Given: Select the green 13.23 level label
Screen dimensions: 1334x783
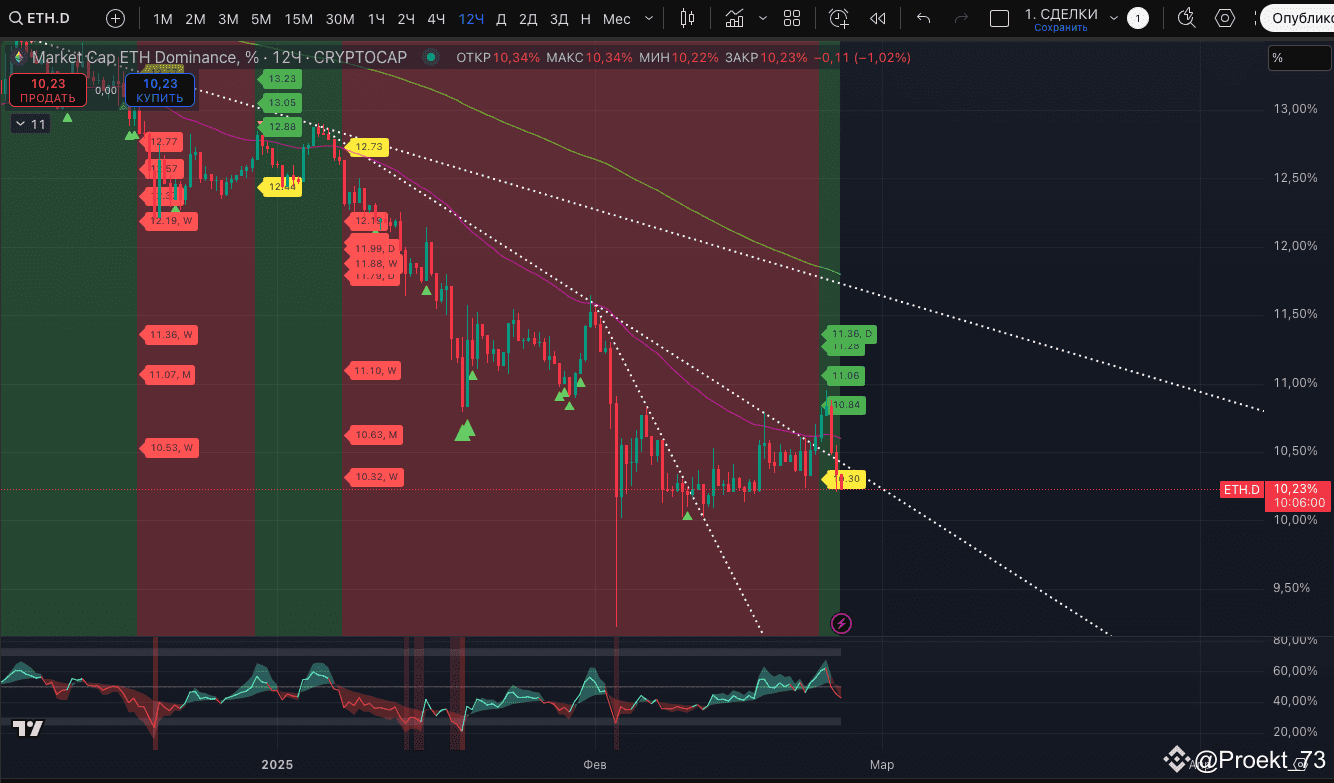Looking at the screenshot, I should click(281, 78).
